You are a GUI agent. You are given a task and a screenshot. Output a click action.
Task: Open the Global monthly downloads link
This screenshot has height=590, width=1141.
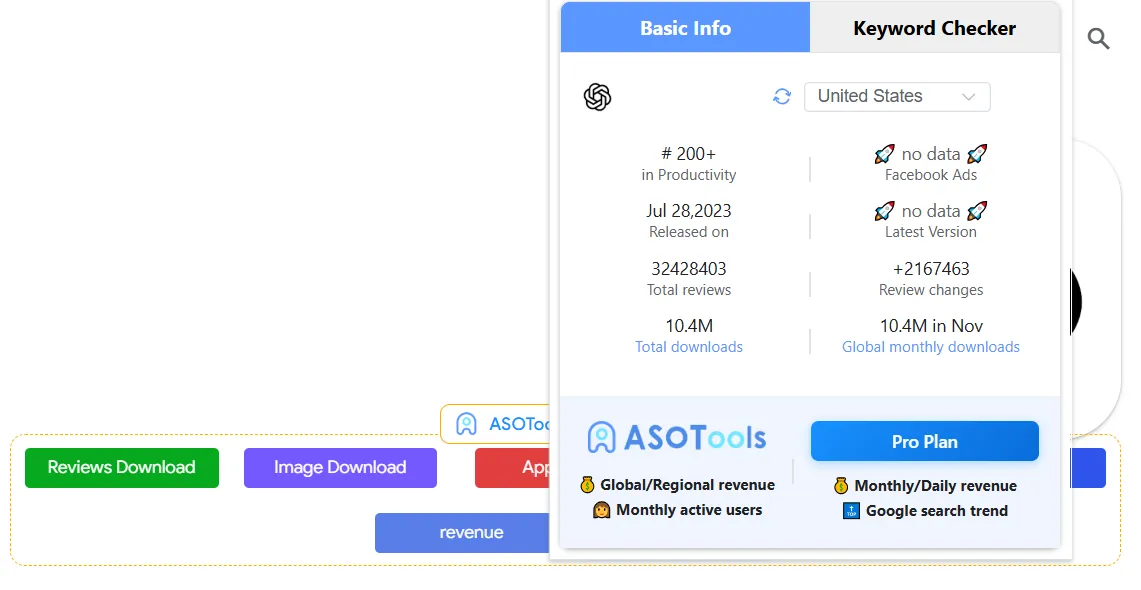[x=930, y=346]
